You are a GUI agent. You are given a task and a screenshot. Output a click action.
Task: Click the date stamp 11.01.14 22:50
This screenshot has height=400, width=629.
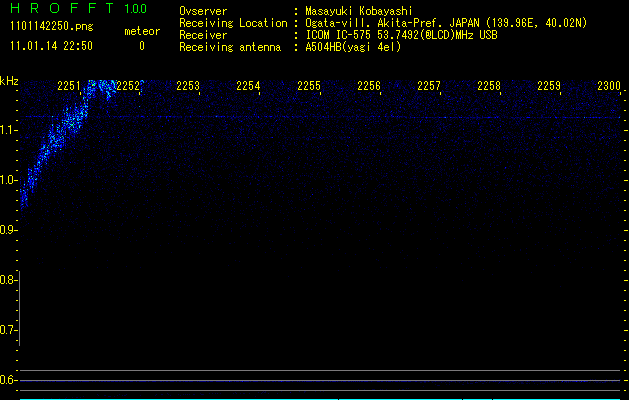click(x=51, y=46)
